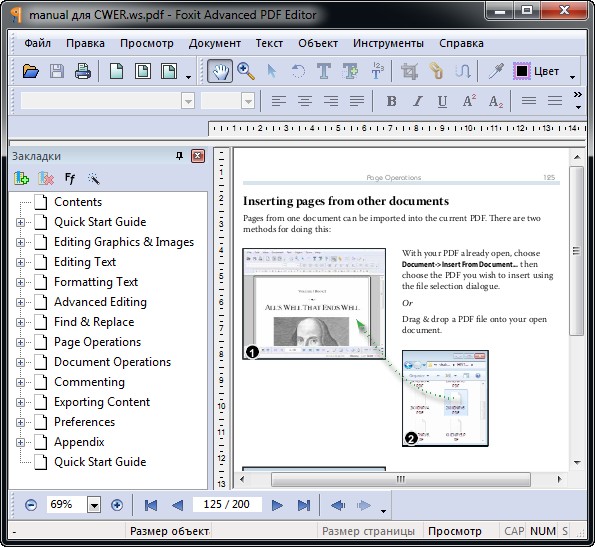The width and height of the screenshot is (595, 547).
Task: Expand the Editing Graphics & Images bookmark
Action: point(20,242)
